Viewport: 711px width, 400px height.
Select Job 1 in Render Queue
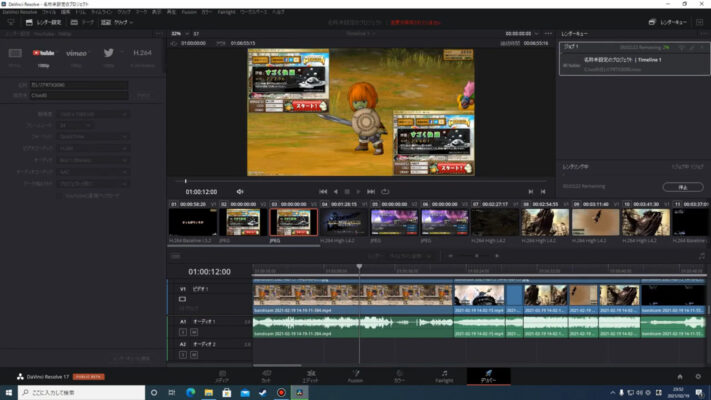(634, 59)
